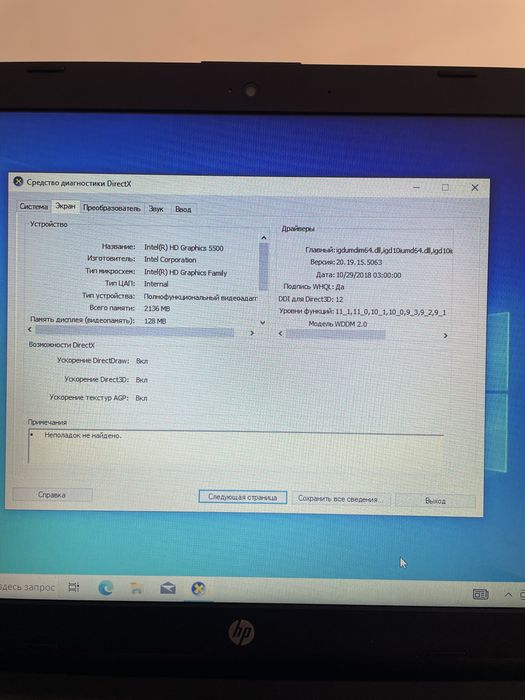
Task: Minimize the DirectX diagnostic window
Action: point(416,187)
